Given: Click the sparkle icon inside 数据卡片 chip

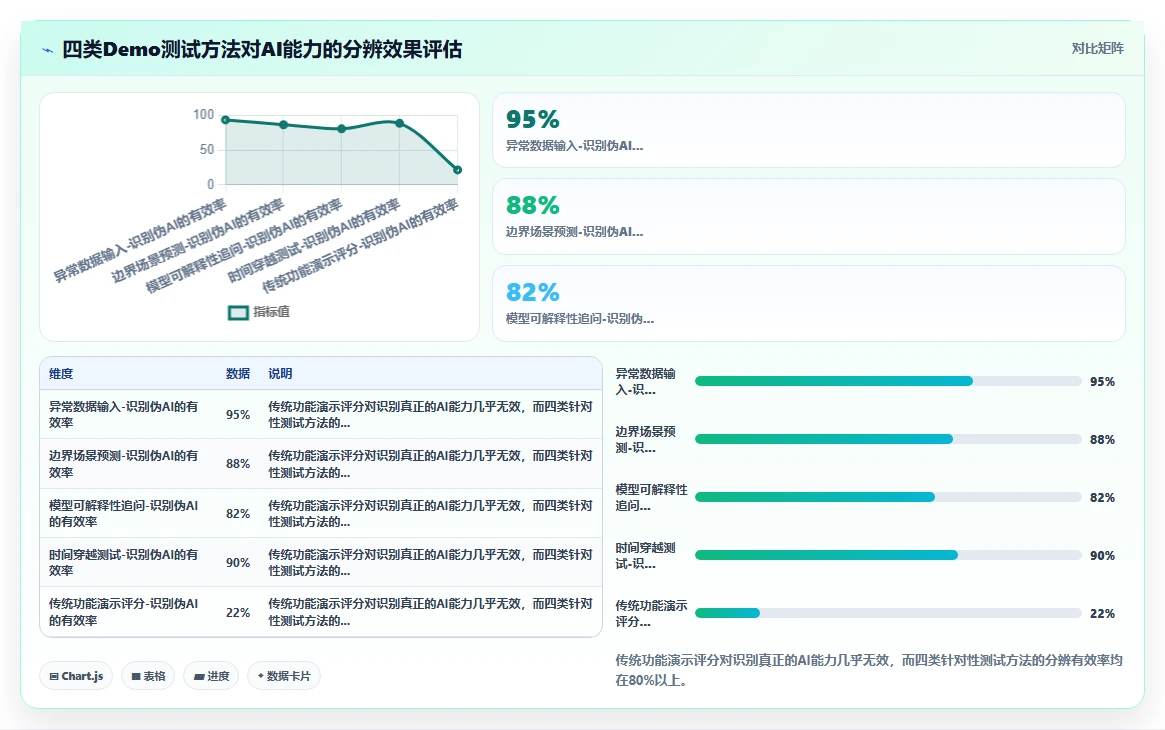Looking at the screenshot, I should (x=261, y=676).
